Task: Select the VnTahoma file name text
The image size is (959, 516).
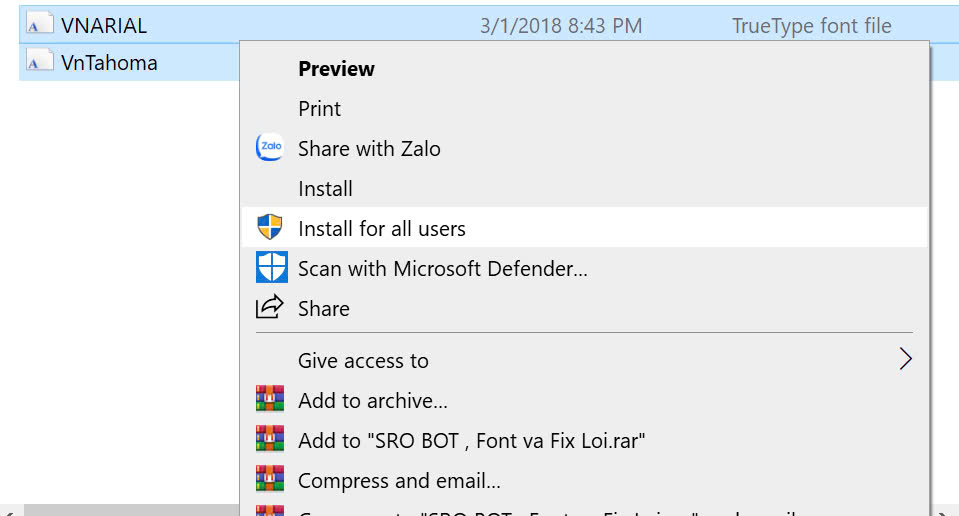Action: pos(109,63)
